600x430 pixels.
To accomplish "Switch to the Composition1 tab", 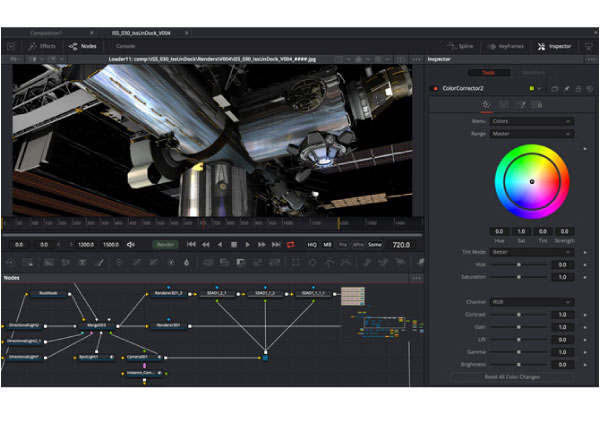I will coord(46,33).
